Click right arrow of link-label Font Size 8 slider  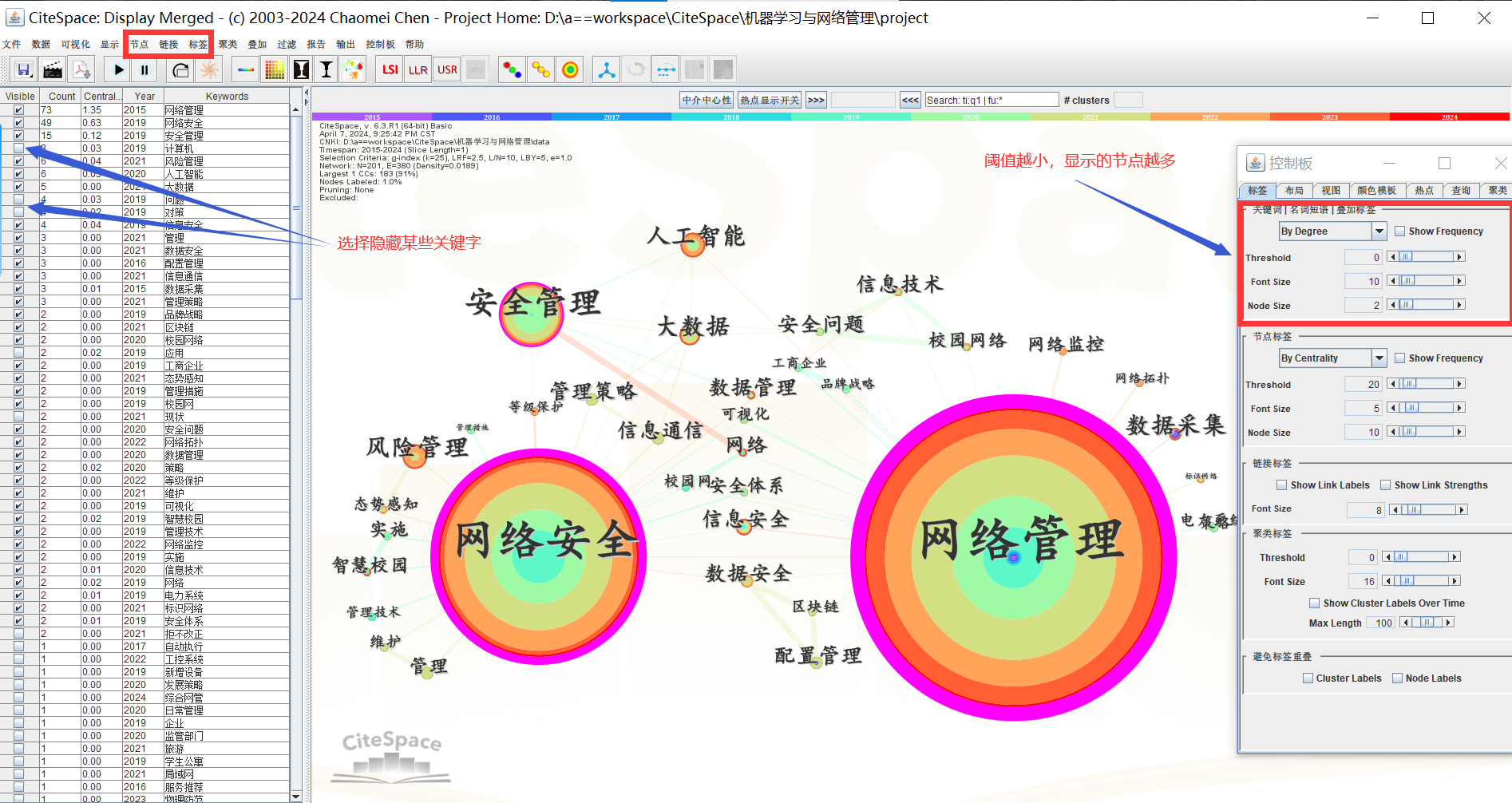pyautogui.click(x=1462, y=510)
